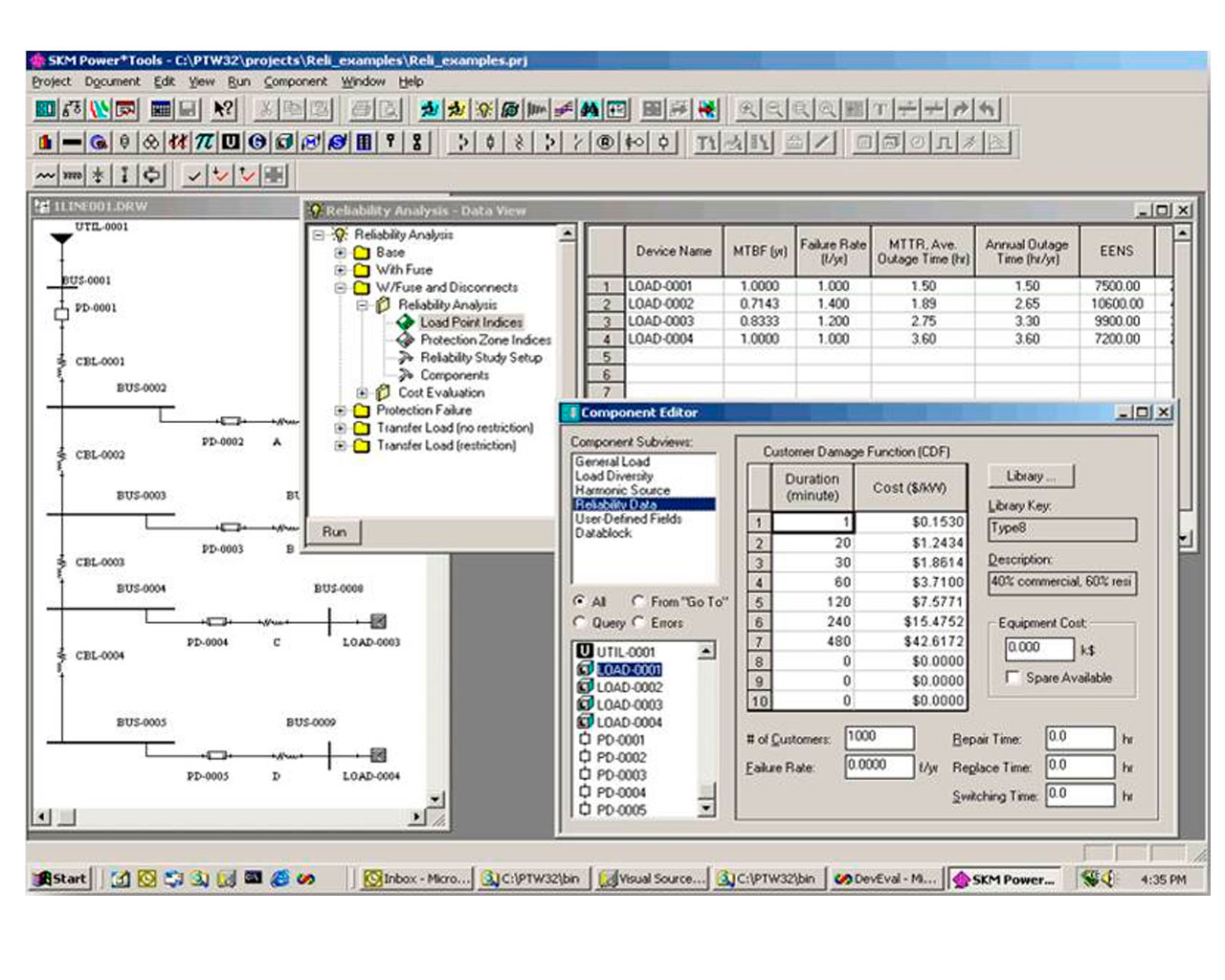Click the lightbulb icon in the top toolbar

point(483,109)
